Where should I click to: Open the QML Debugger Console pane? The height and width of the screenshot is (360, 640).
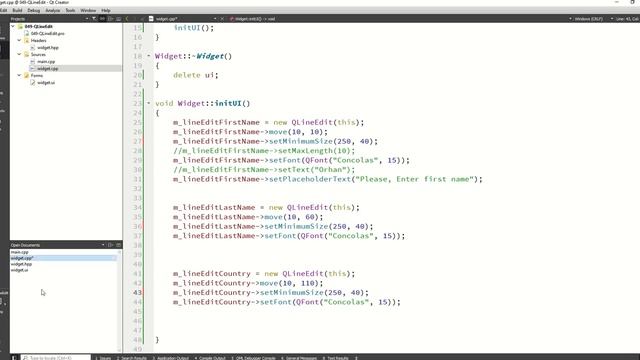click(x=253, y=358)
